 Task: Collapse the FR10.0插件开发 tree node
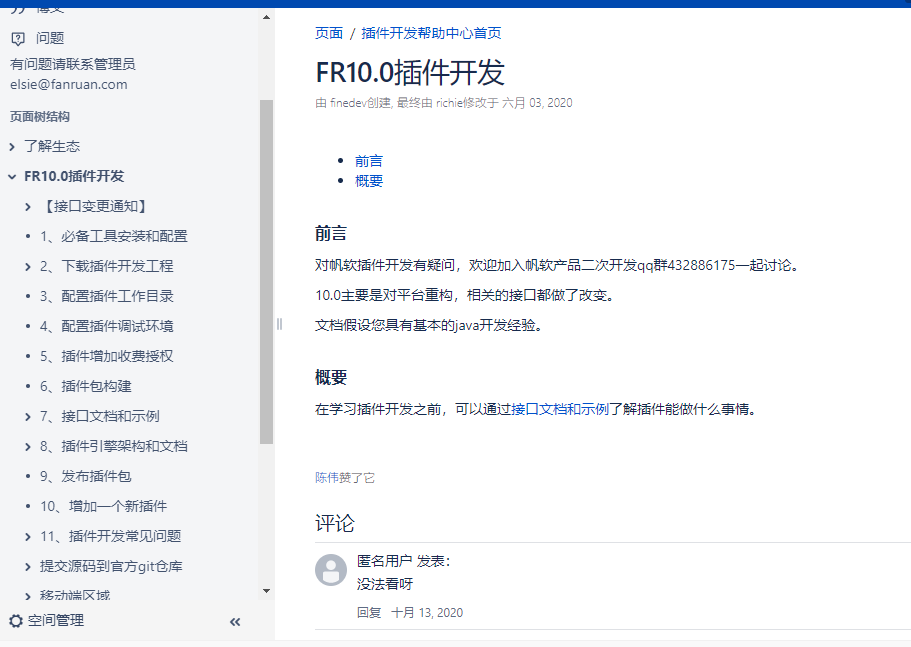(x=12, y=177)
